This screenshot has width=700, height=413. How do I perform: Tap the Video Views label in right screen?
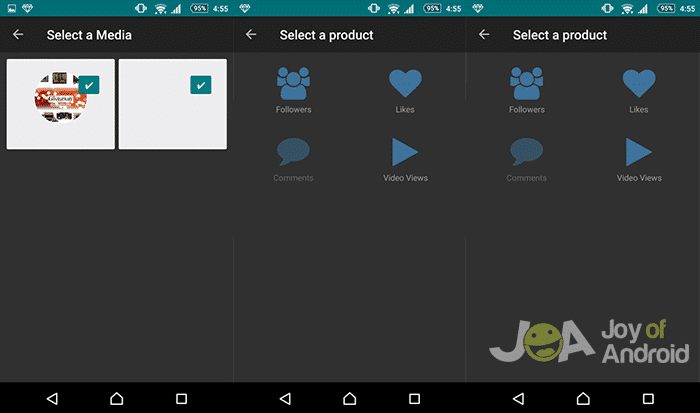(639, 178)
